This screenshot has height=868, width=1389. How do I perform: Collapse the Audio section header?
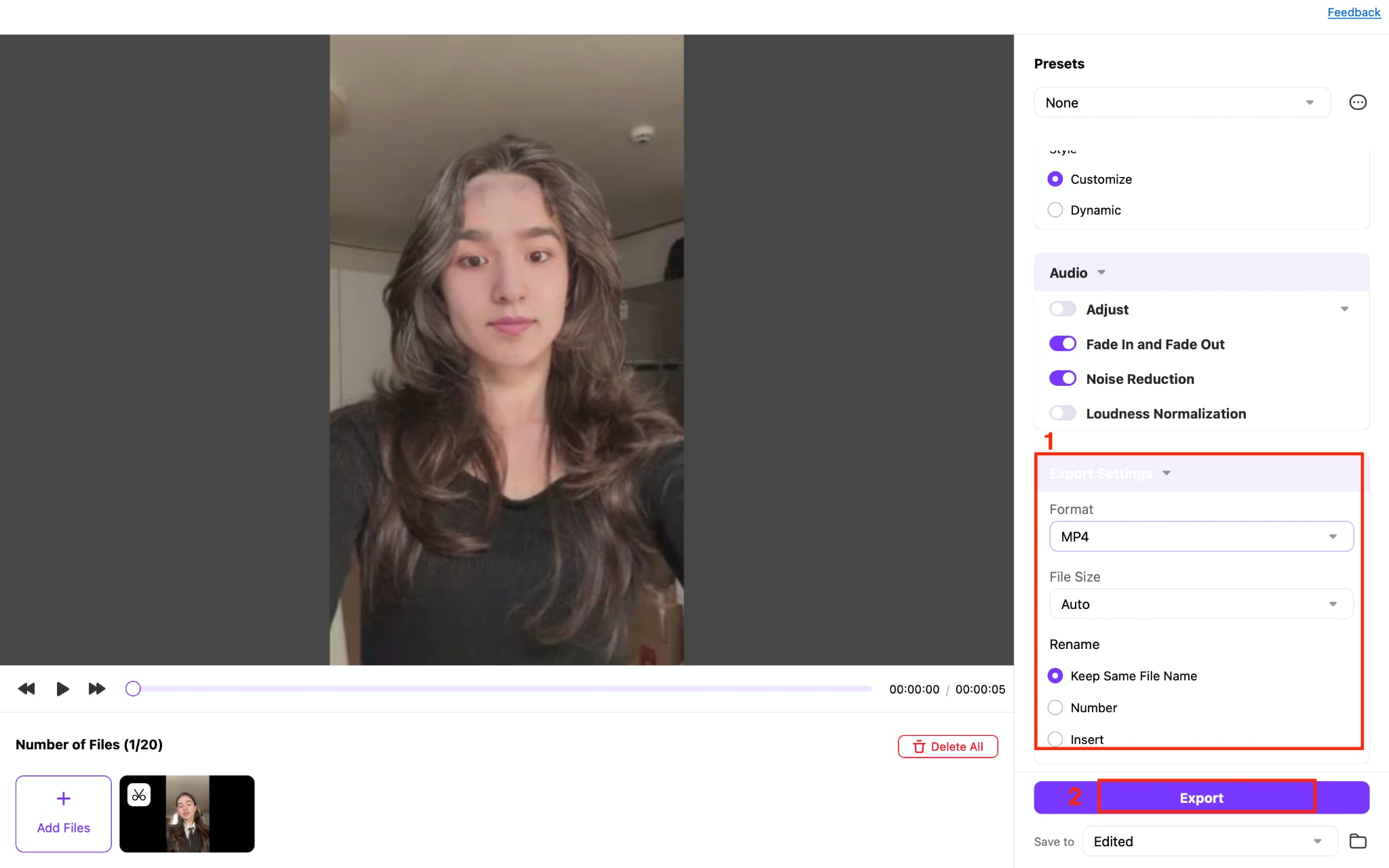point(1202,273)
